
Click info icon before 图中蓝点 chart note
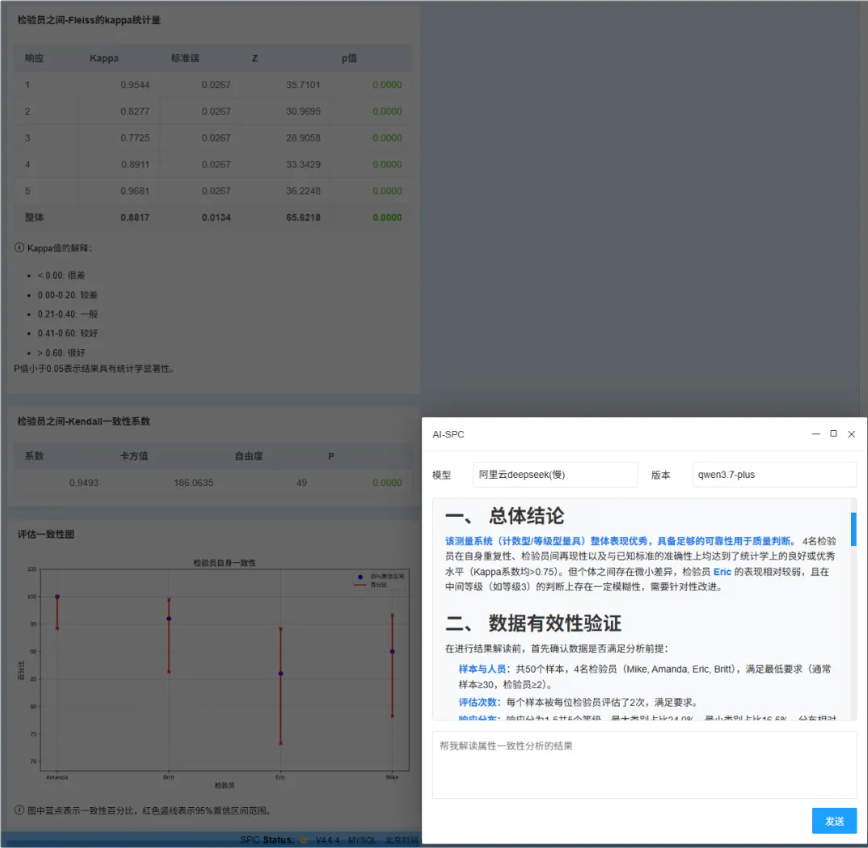19,810
